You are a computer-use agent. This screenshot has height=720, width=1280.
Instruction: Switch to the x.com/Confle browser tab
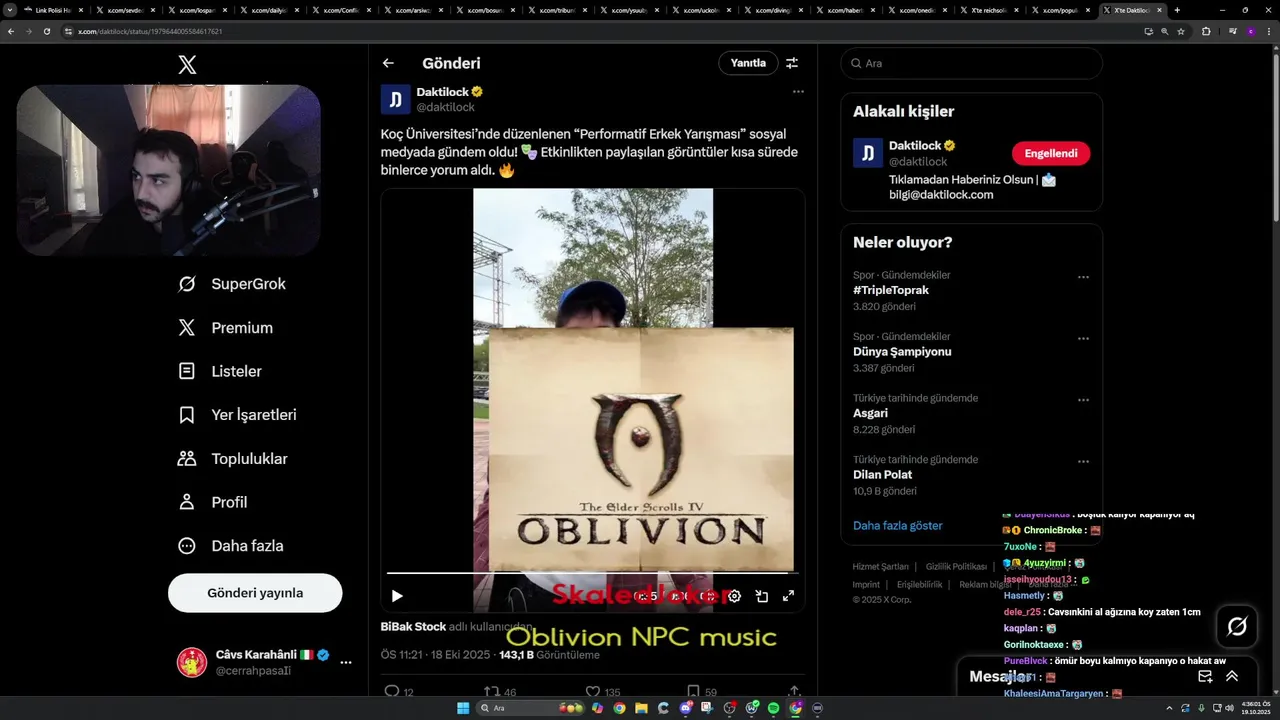[x=341, y=10]
